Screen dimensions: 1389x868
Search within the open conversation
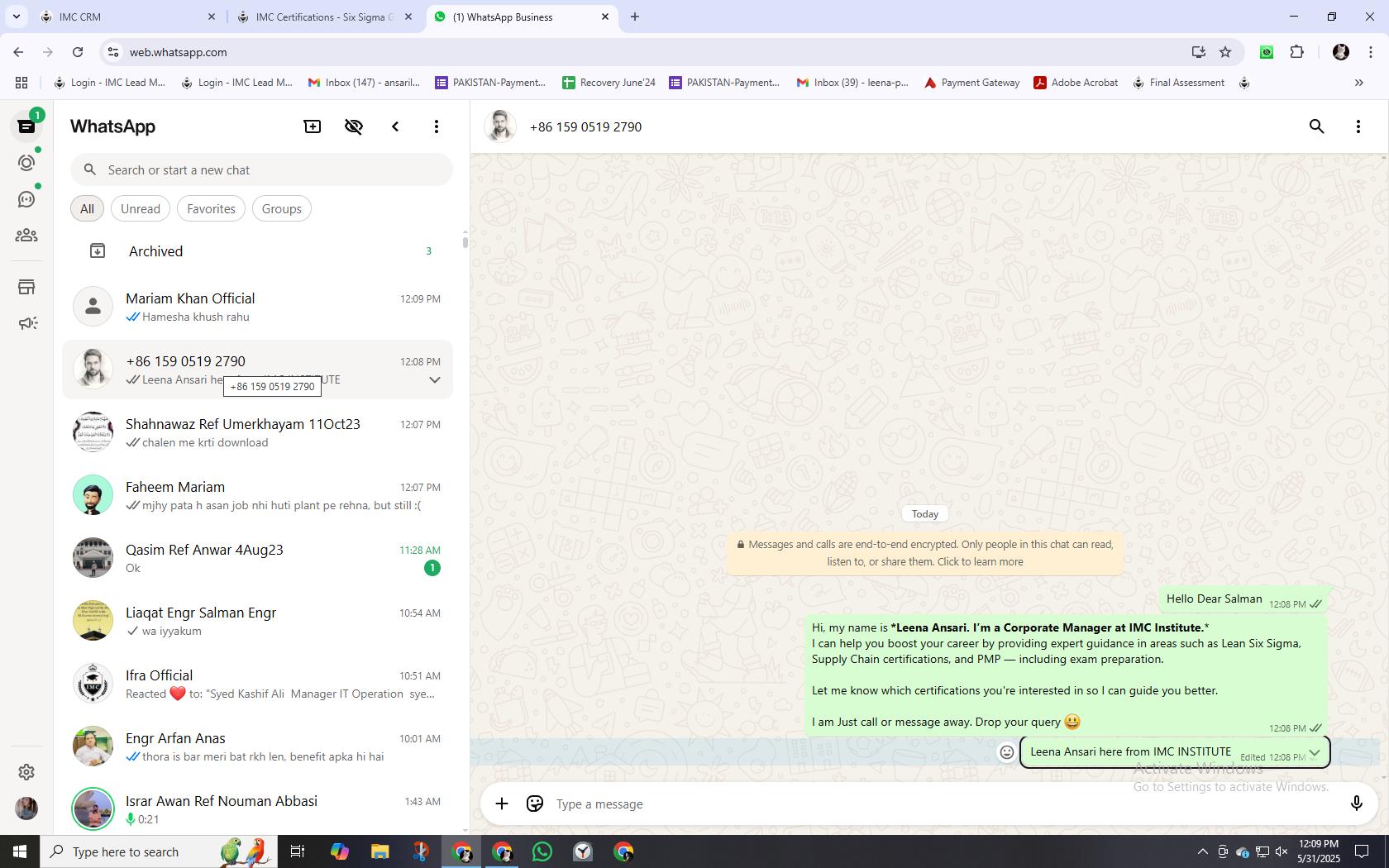pos(1317,126)
